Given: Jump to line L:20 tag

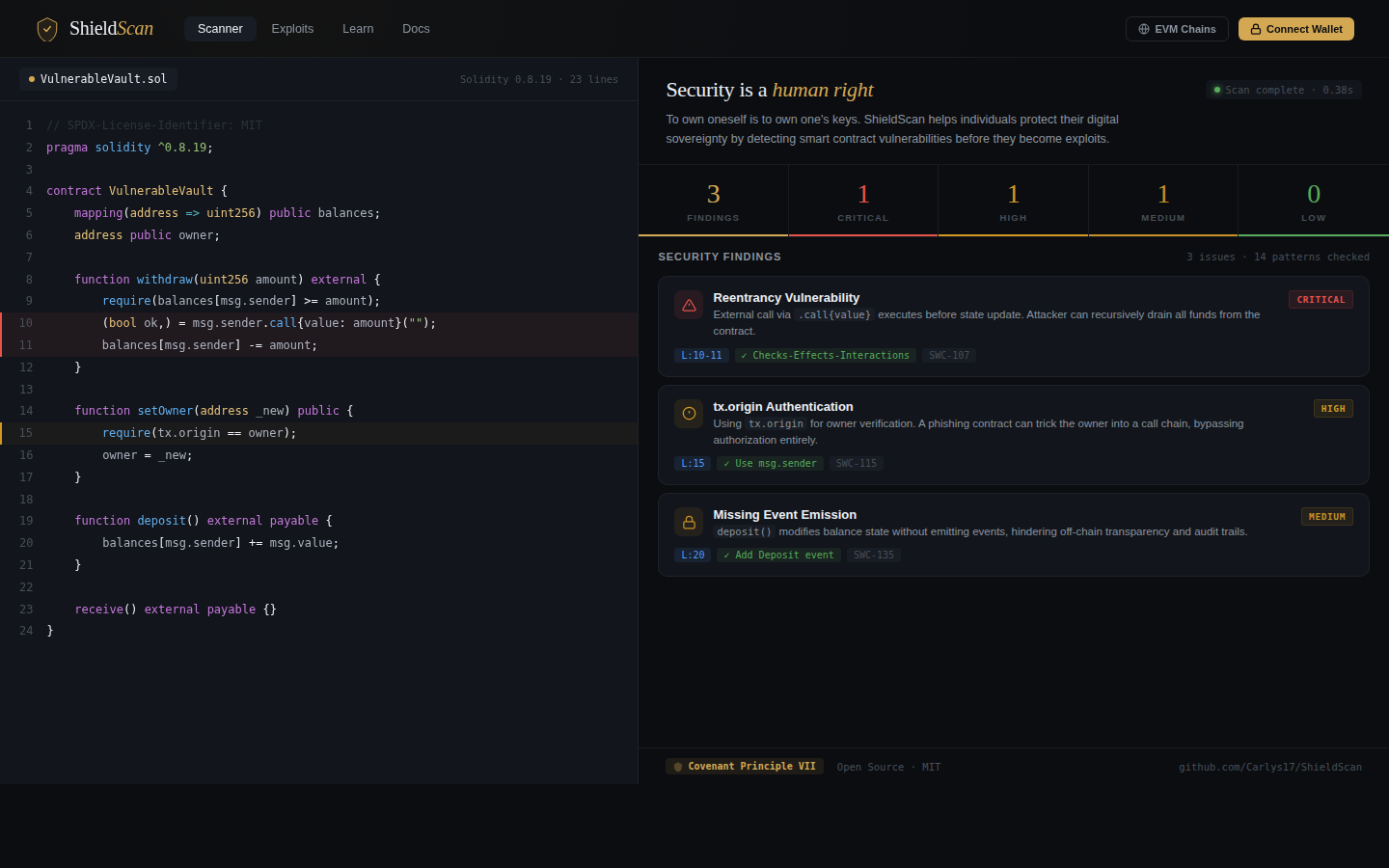Looking at the screenshot, I should 693,556.
